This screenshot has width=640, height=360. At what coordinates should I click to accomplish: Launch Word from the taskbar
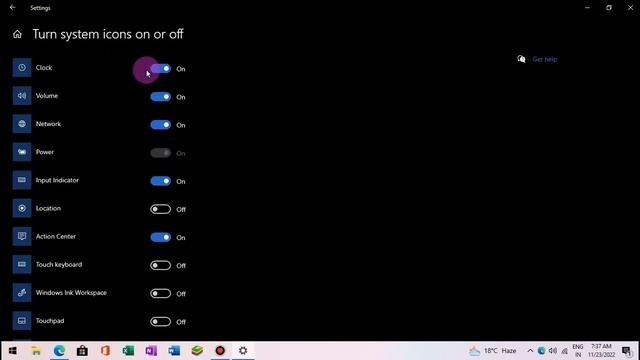(174, 351)
